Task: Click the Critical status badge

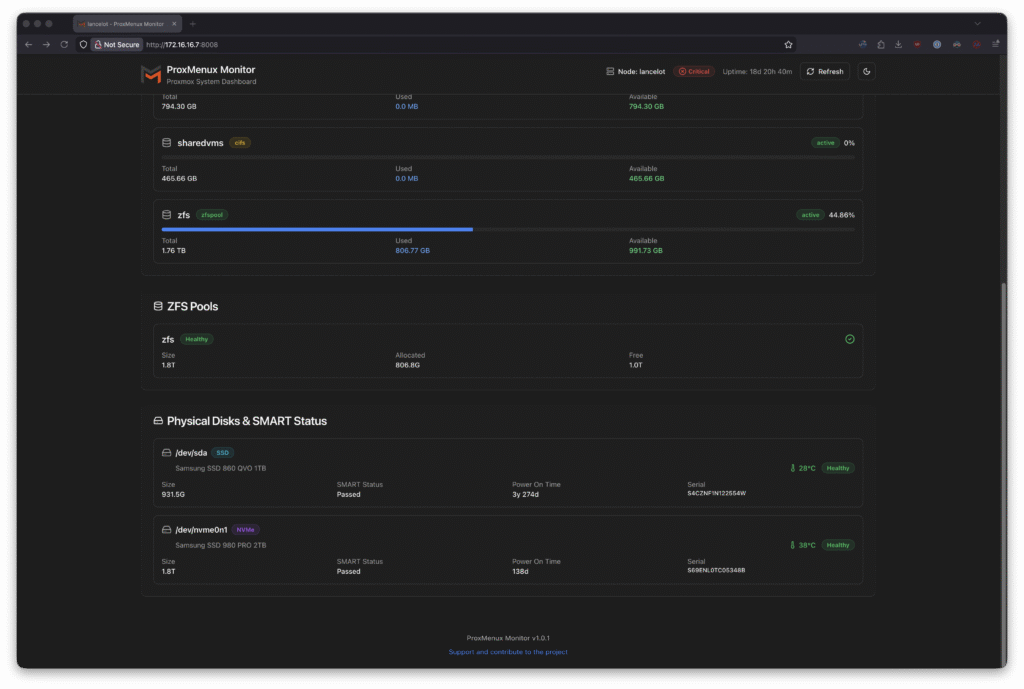Action: point(693,72)
